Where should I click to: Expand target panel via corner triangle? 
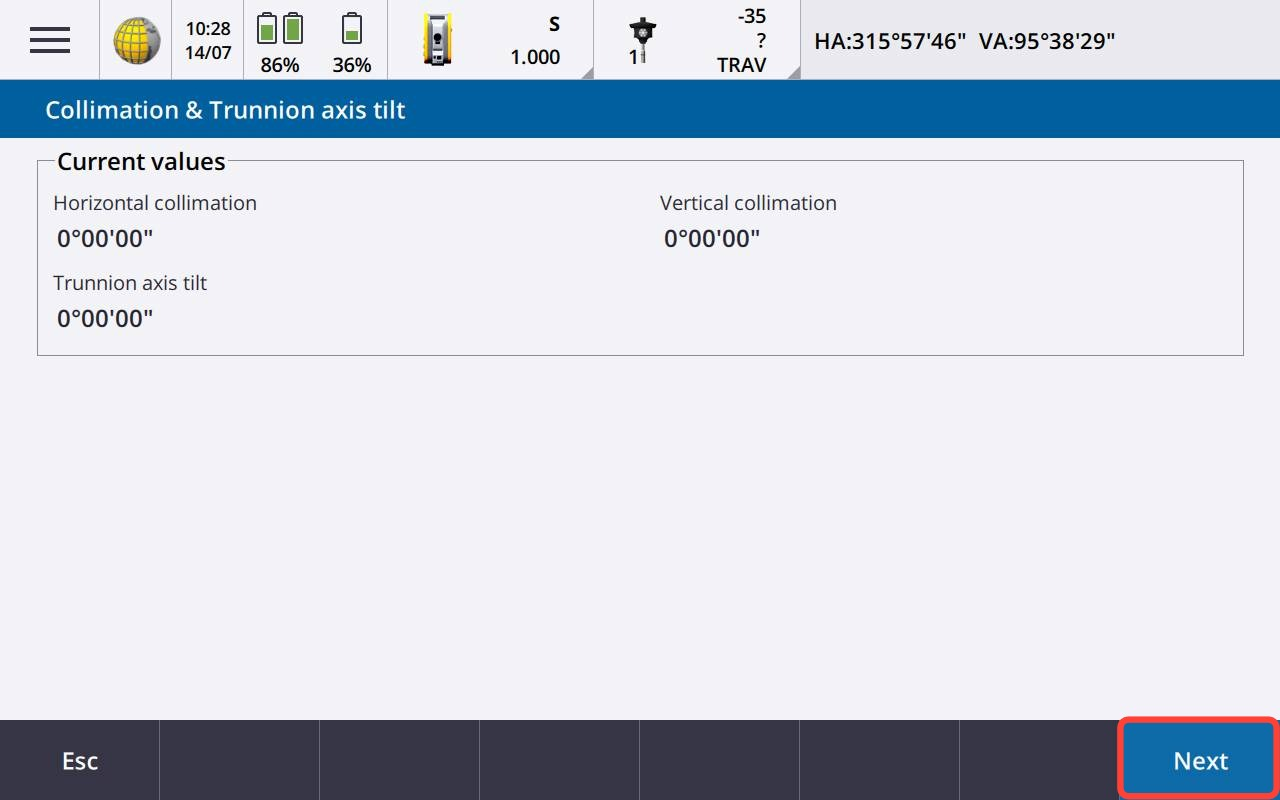pos(792,72)
